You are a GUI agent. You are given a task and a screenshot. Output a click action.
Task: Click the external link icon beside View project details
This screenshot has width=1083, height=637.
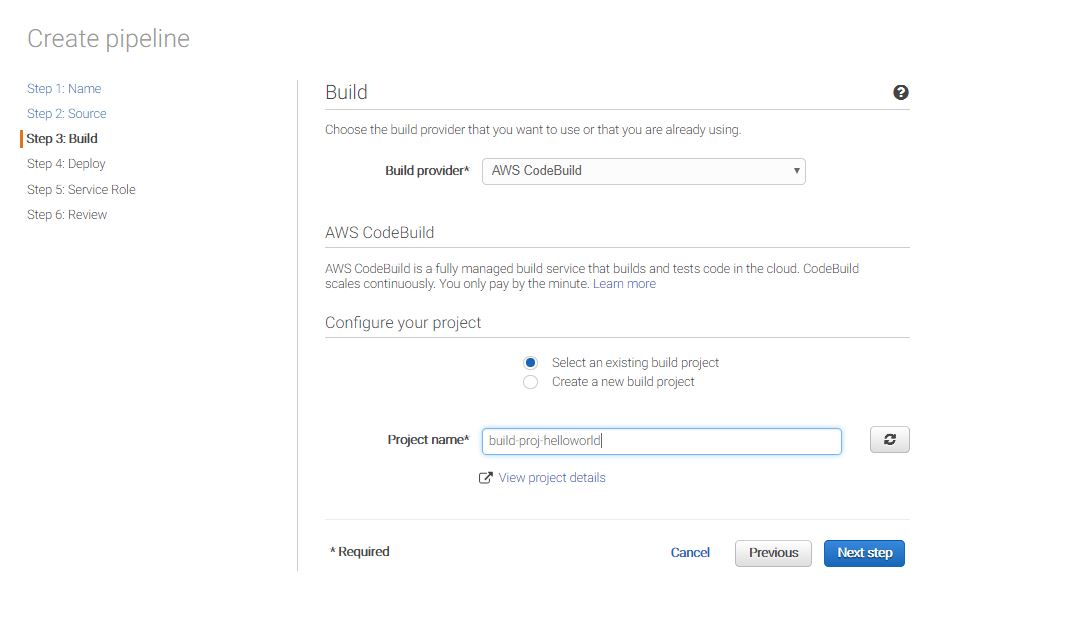pos(486,478)
